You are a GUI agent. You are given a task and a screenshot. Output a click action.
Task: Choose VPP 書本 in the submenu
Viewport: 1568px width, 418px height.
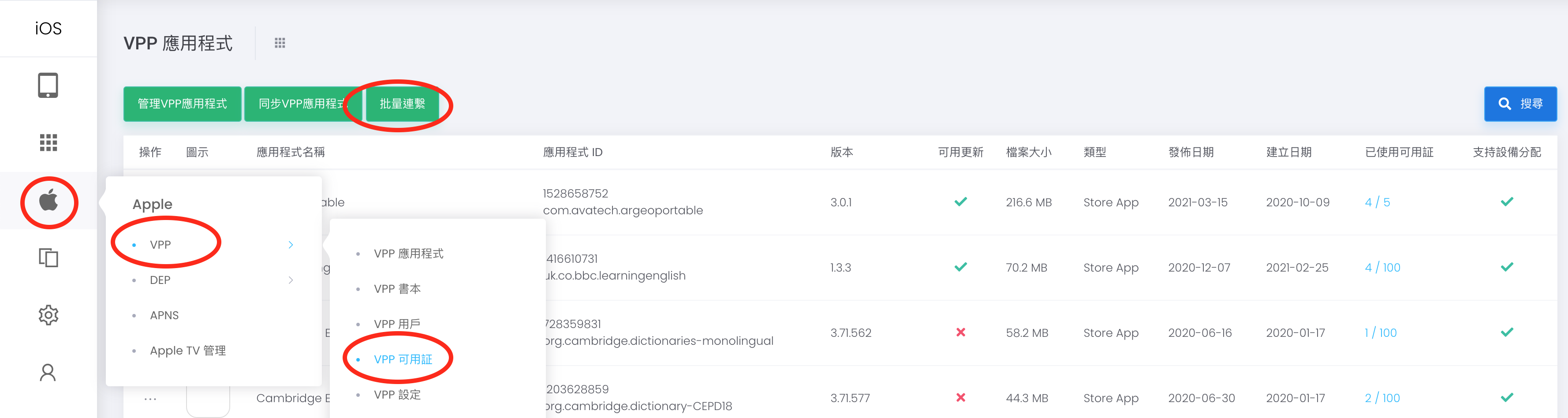tap(397, 288)
